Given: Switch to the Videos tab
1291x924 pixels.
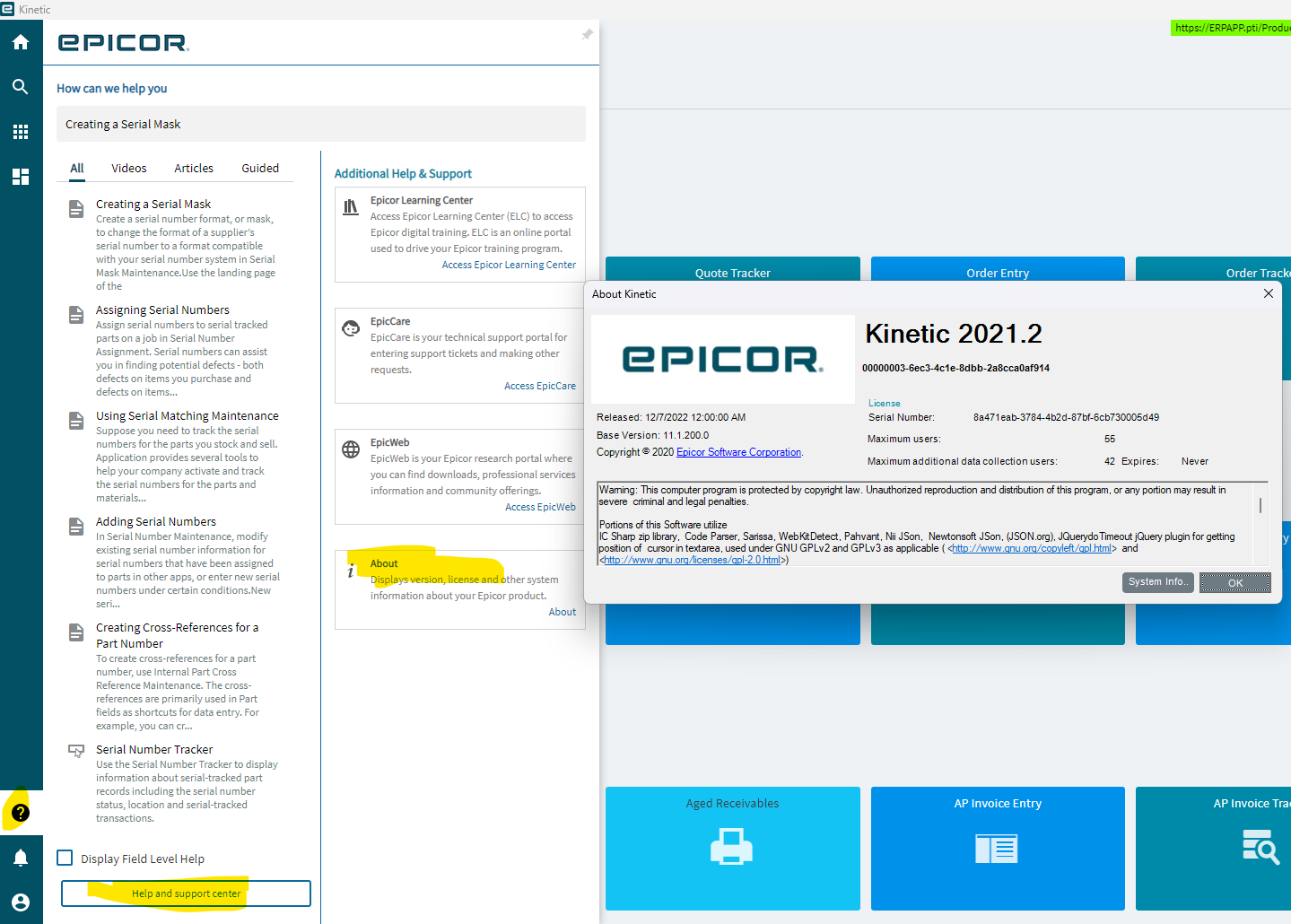Looking at the screenshot, I should click(129, 168).
